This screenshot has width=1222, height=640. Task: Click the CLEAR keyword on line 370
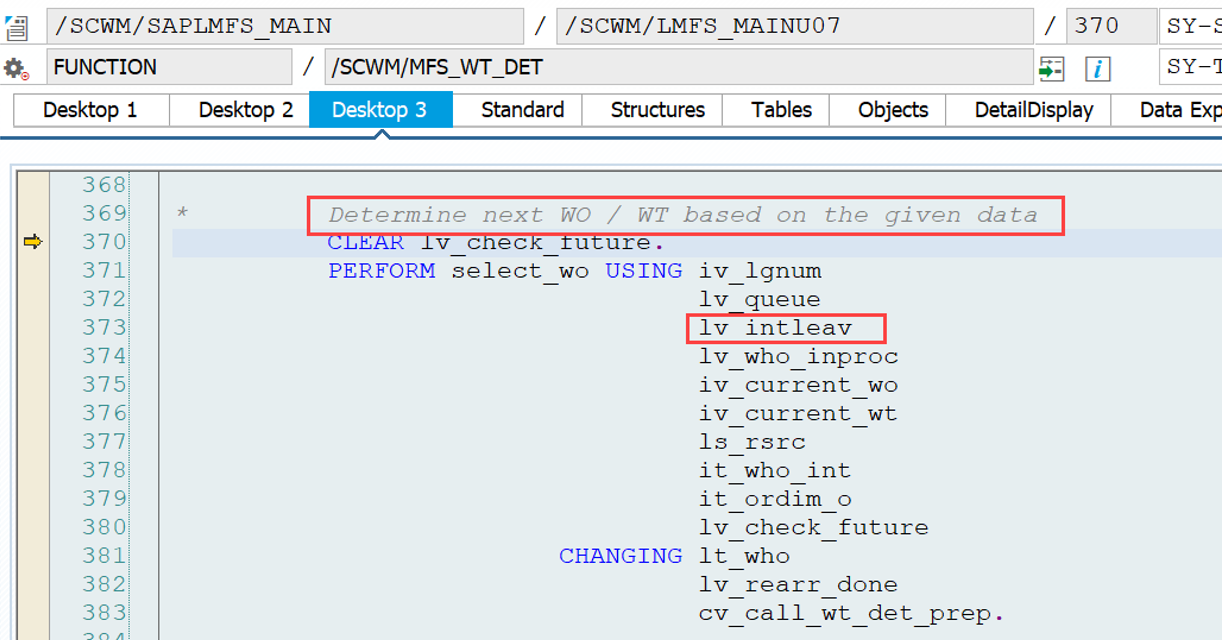[366, 242]
